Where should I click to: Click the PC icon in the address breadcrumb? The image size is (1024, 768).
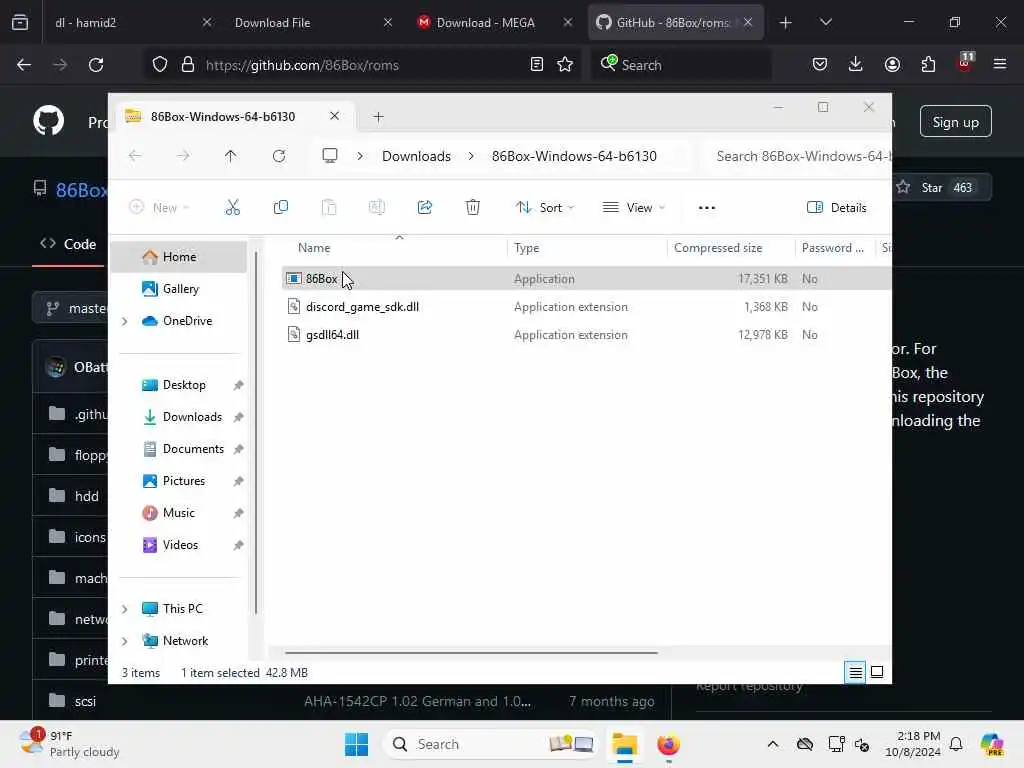click(330, 156)
